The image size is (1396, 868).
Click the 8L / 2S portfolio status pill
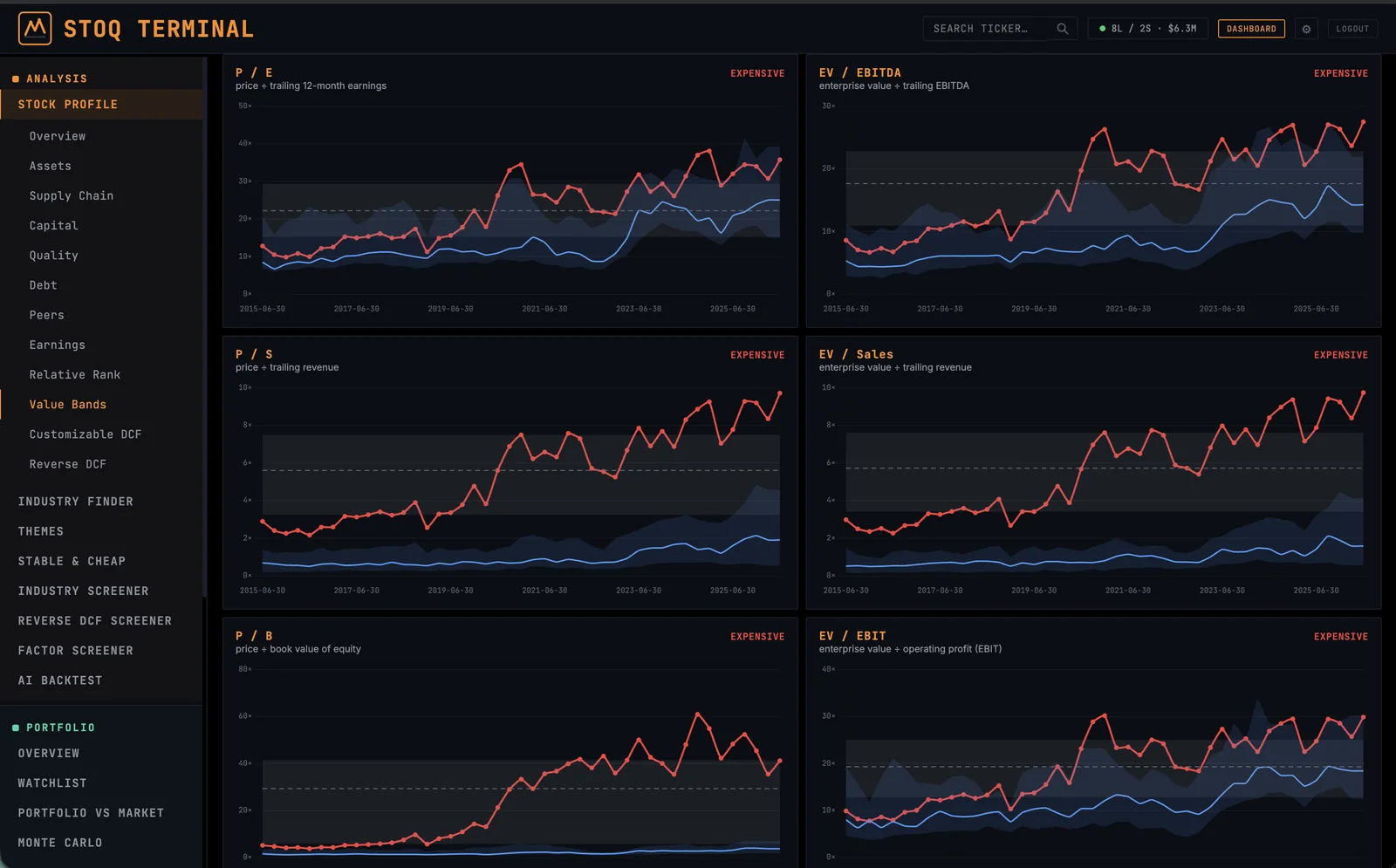coord(1147,29)
